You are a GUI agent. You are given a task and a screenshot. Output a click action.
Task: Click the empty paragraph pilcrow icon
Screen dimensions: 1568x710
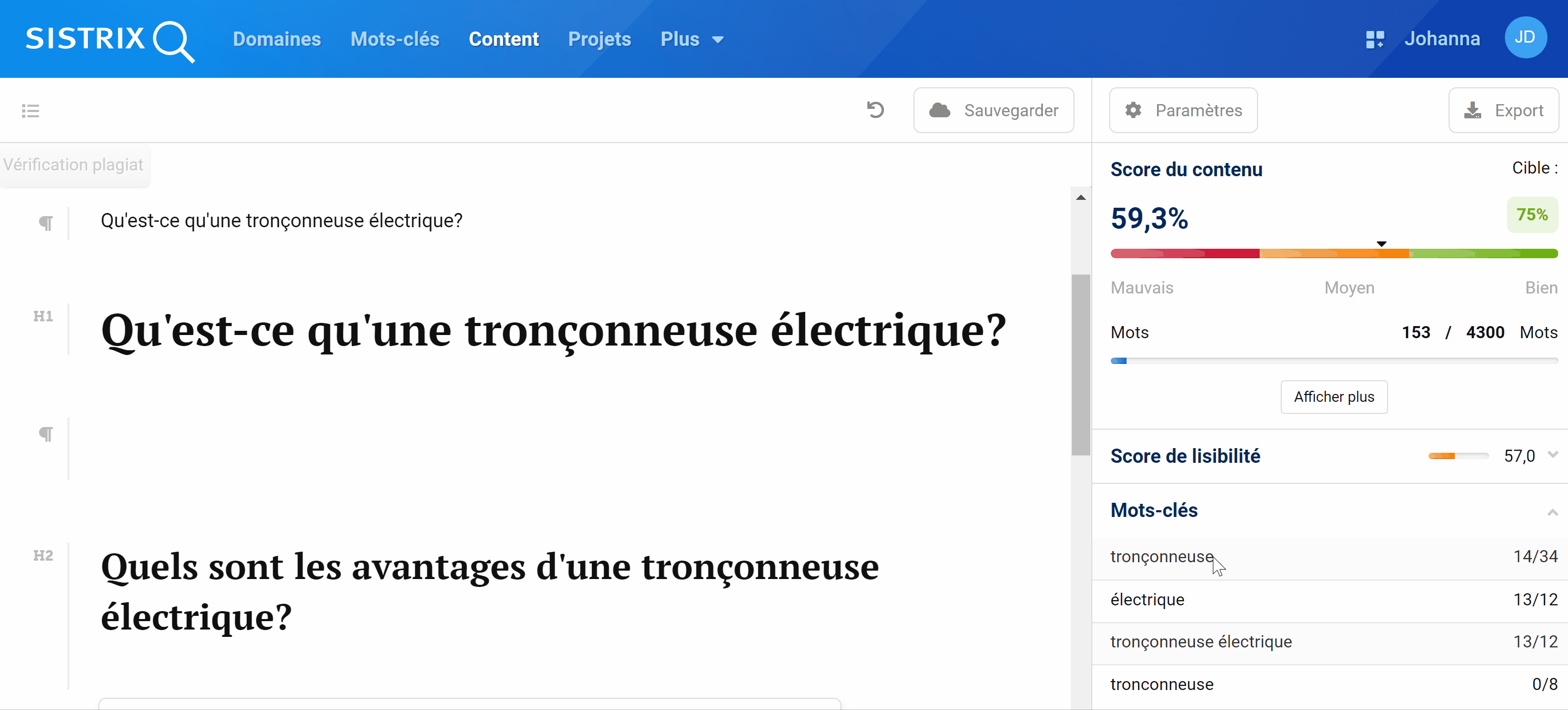click(46, 434)
